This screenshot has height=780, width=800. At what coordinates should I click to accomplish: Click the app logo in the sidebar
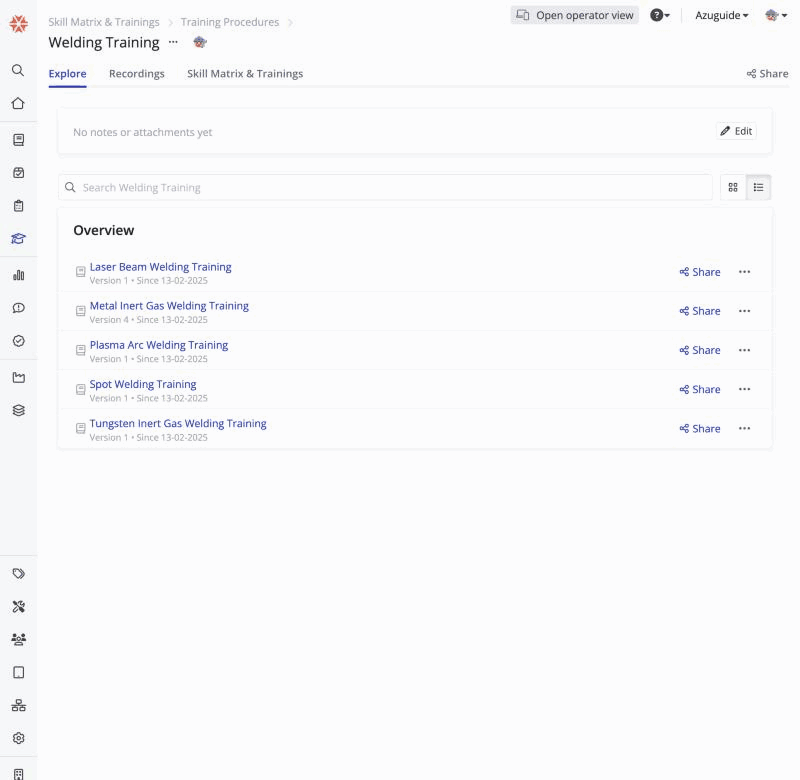coord(18,23)
